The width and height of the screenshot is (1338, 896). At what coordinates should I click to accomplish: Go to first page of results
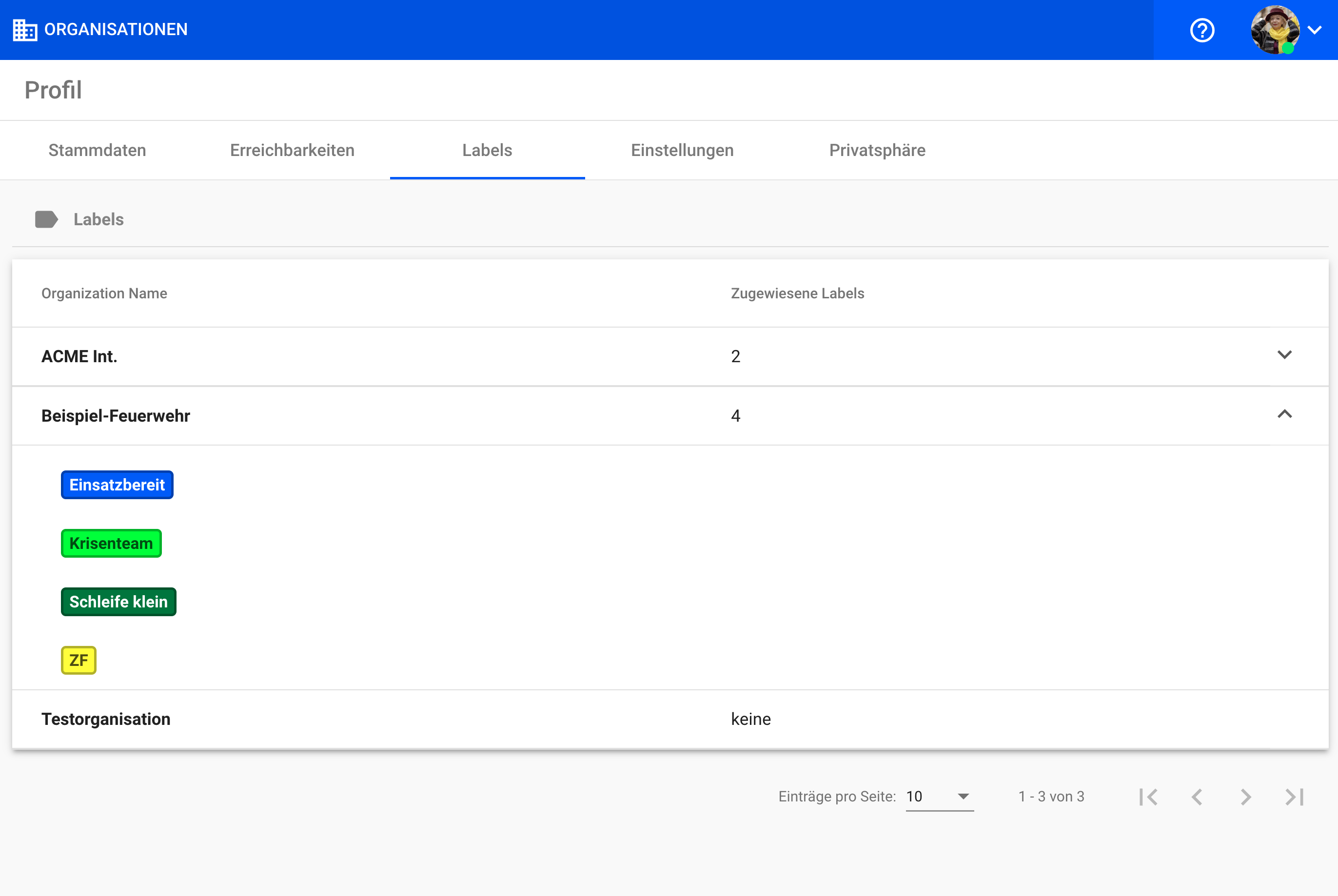click(1148, 797)
